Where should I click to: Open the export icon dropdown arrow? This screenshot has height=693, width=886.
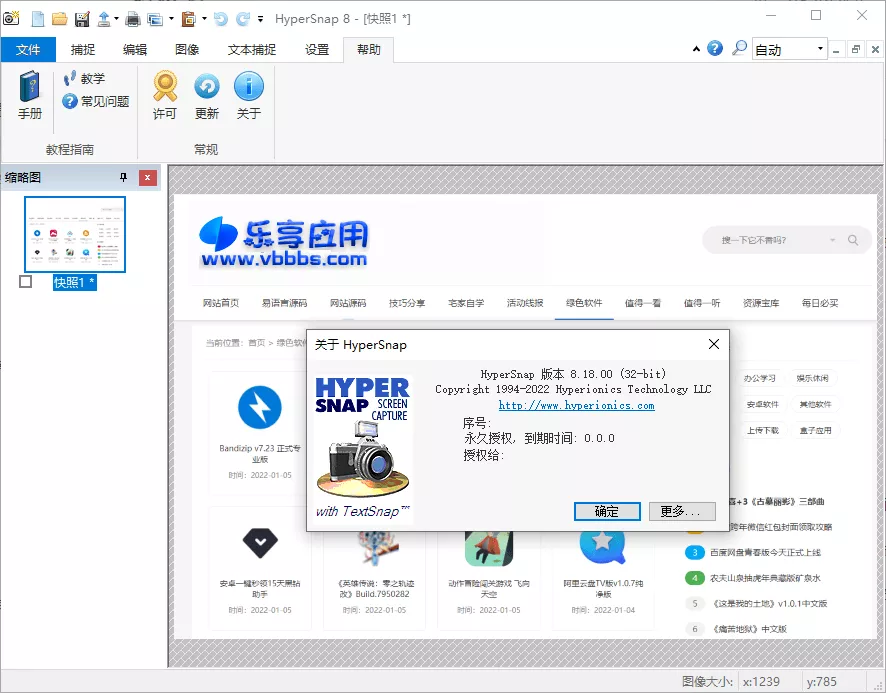point(116,18)
